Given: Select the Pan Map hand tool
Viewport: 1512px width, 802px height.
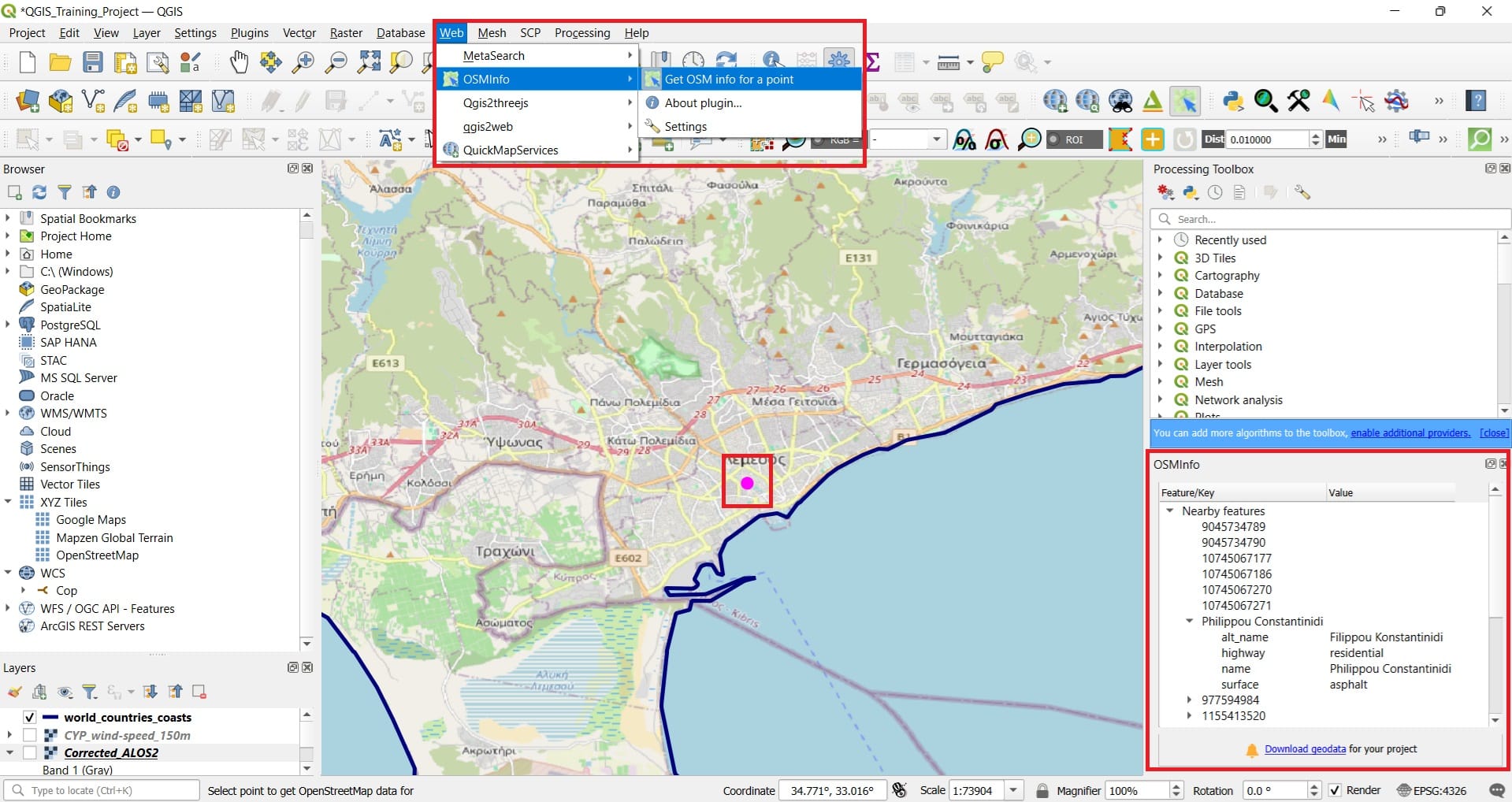Looking at the screenshot, I should click(x=238, y=61).
